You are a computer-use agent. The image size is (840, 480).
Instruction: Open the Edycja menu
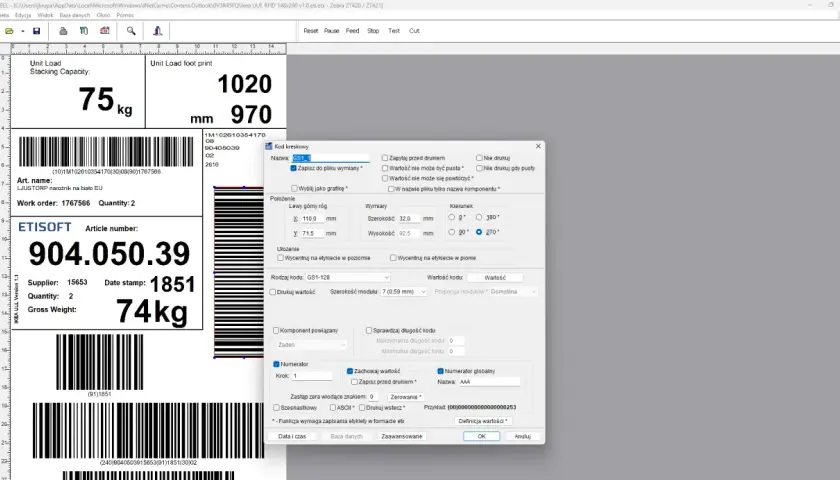tap(23, 15)
